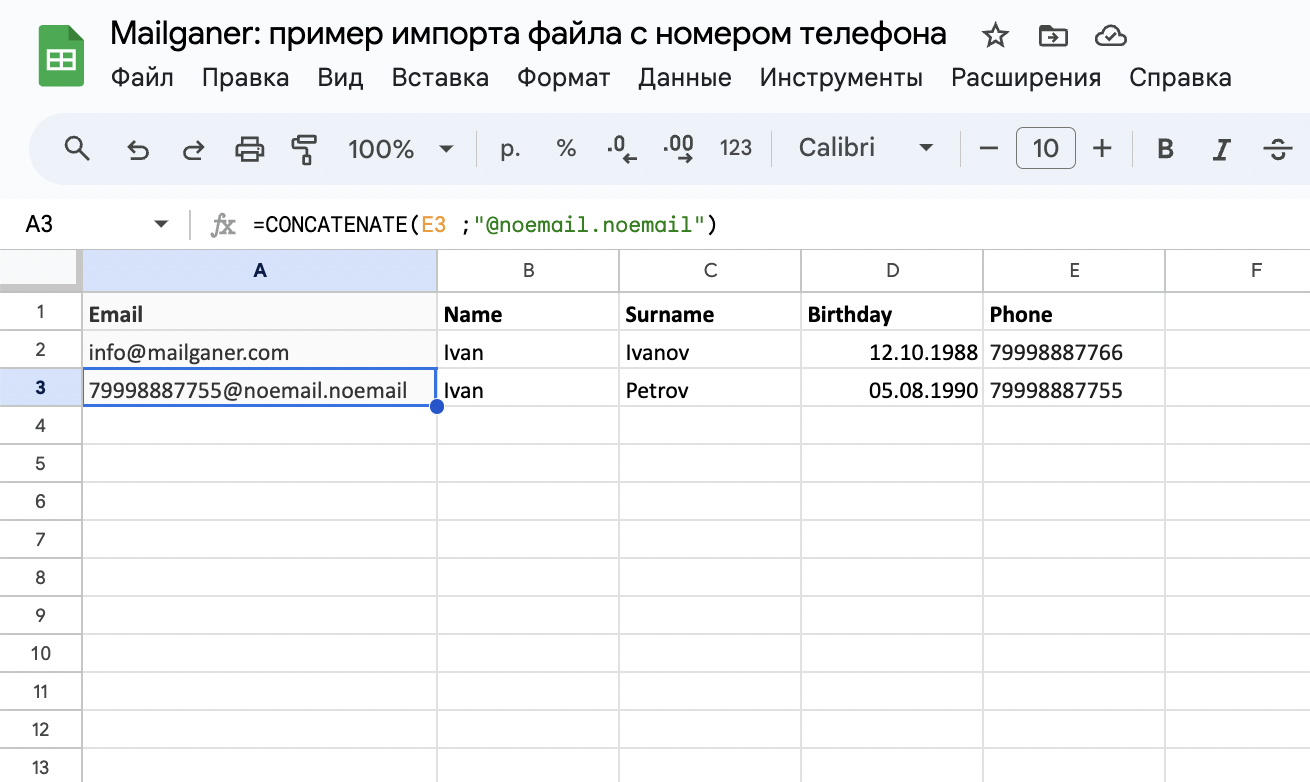Screen dimensions: 1310x782
Task: Click the fx function icon
Action: click(x=223, y=225)
